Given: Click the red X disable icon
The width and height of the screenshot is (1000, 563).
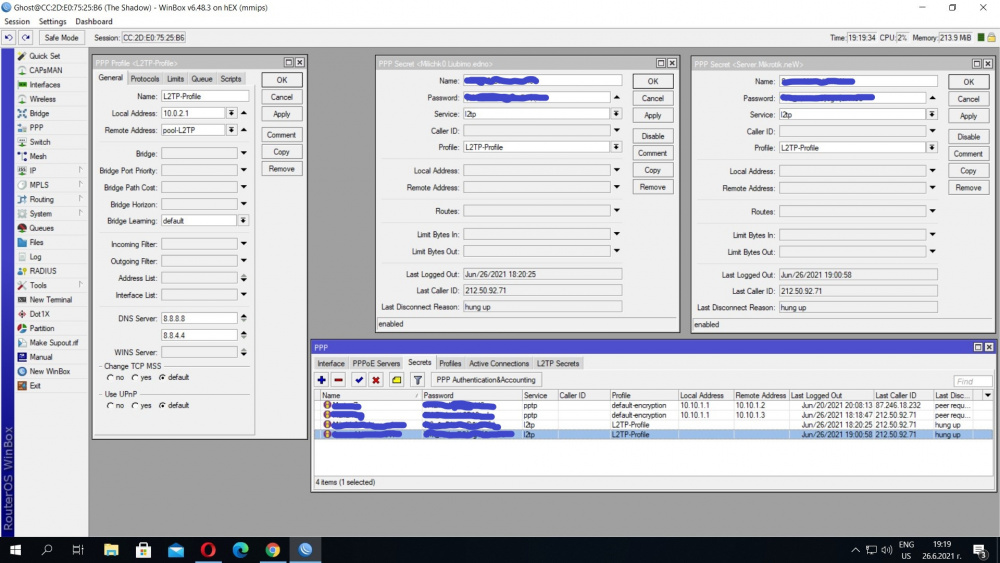Looking at the screenshot, I should tap(376, 380).
